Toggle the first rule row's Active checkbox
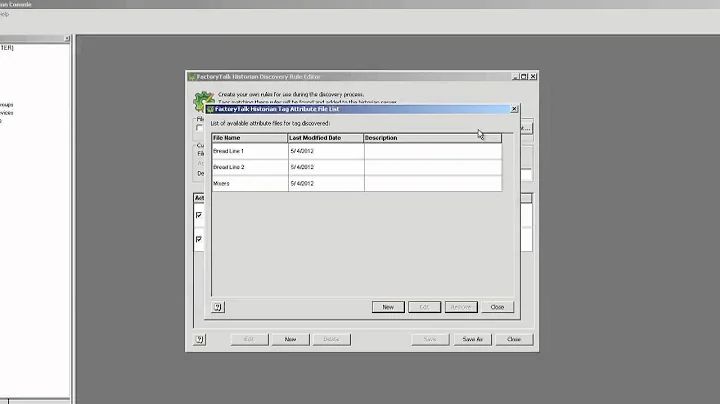This screenshot has height=404, width=720. tap(199, 215)
